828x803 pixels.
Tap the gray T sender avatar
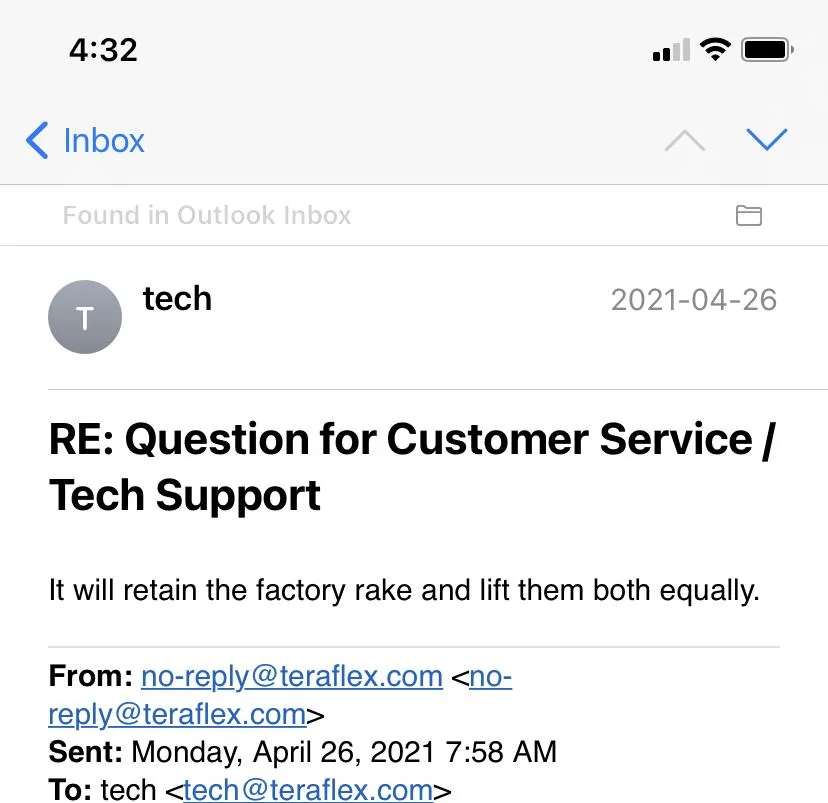tap(85, 317)
